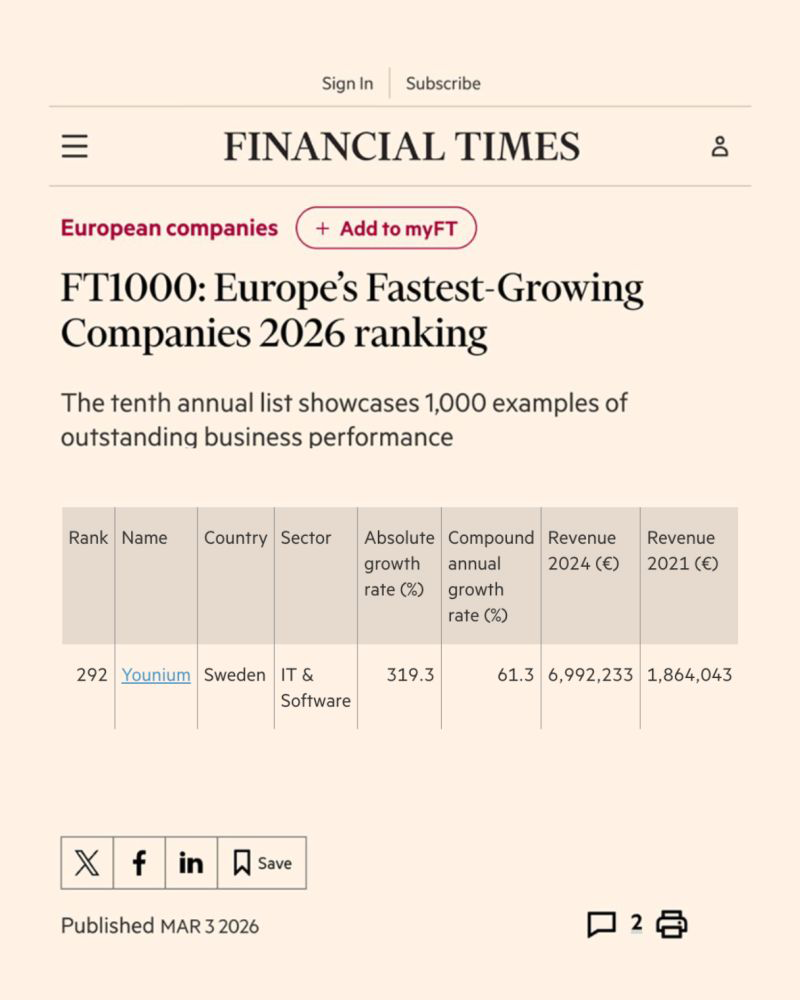Click the print article icon

pos(672,925)
